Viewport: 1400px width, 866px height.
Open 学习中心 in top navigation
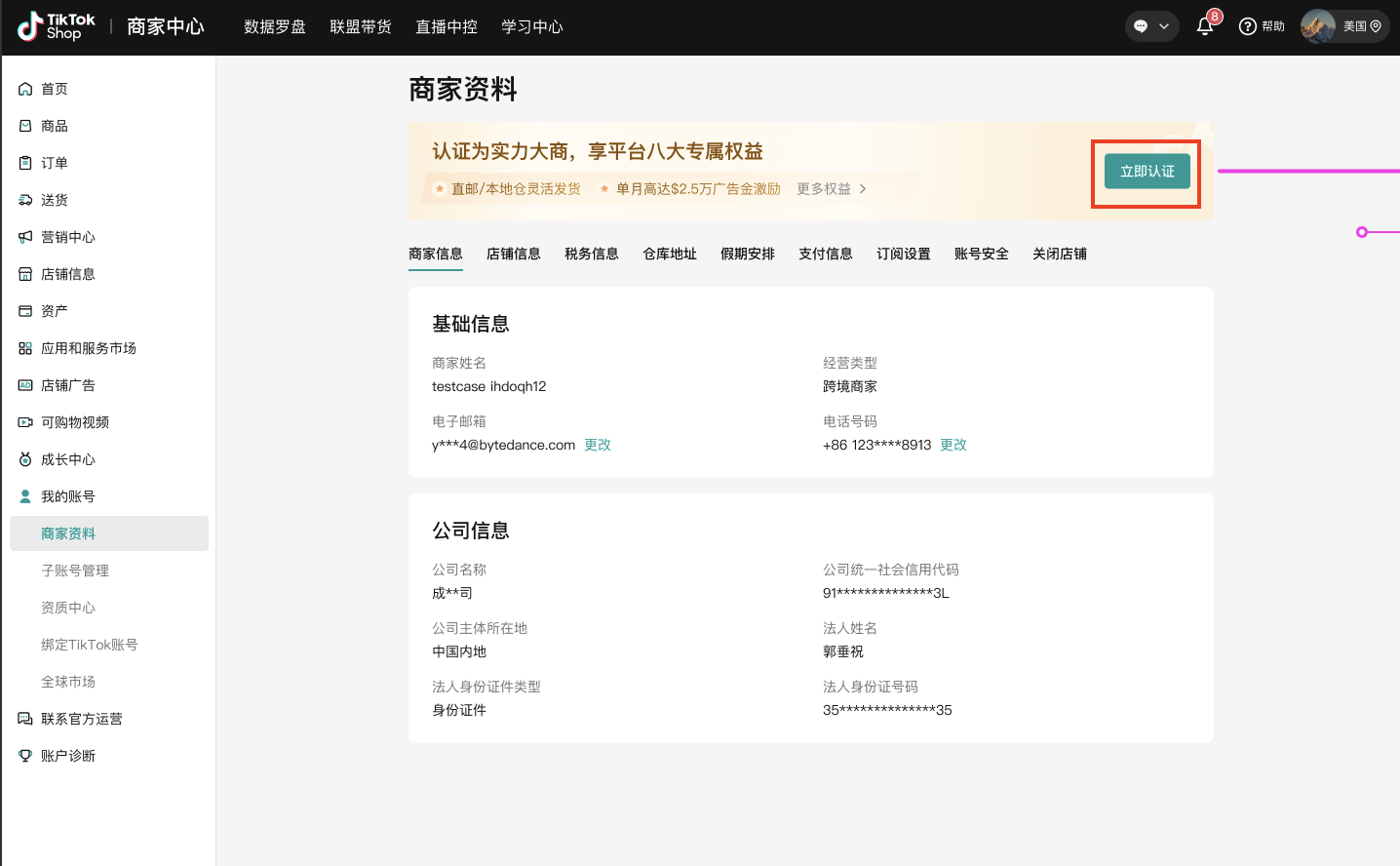532,26
